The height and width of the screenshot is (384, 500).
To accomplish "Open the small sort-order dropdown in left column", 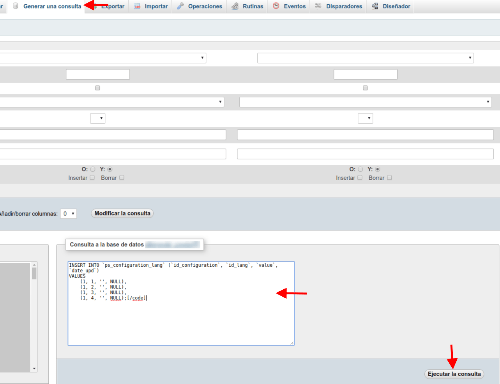I will tap(98, 118).
